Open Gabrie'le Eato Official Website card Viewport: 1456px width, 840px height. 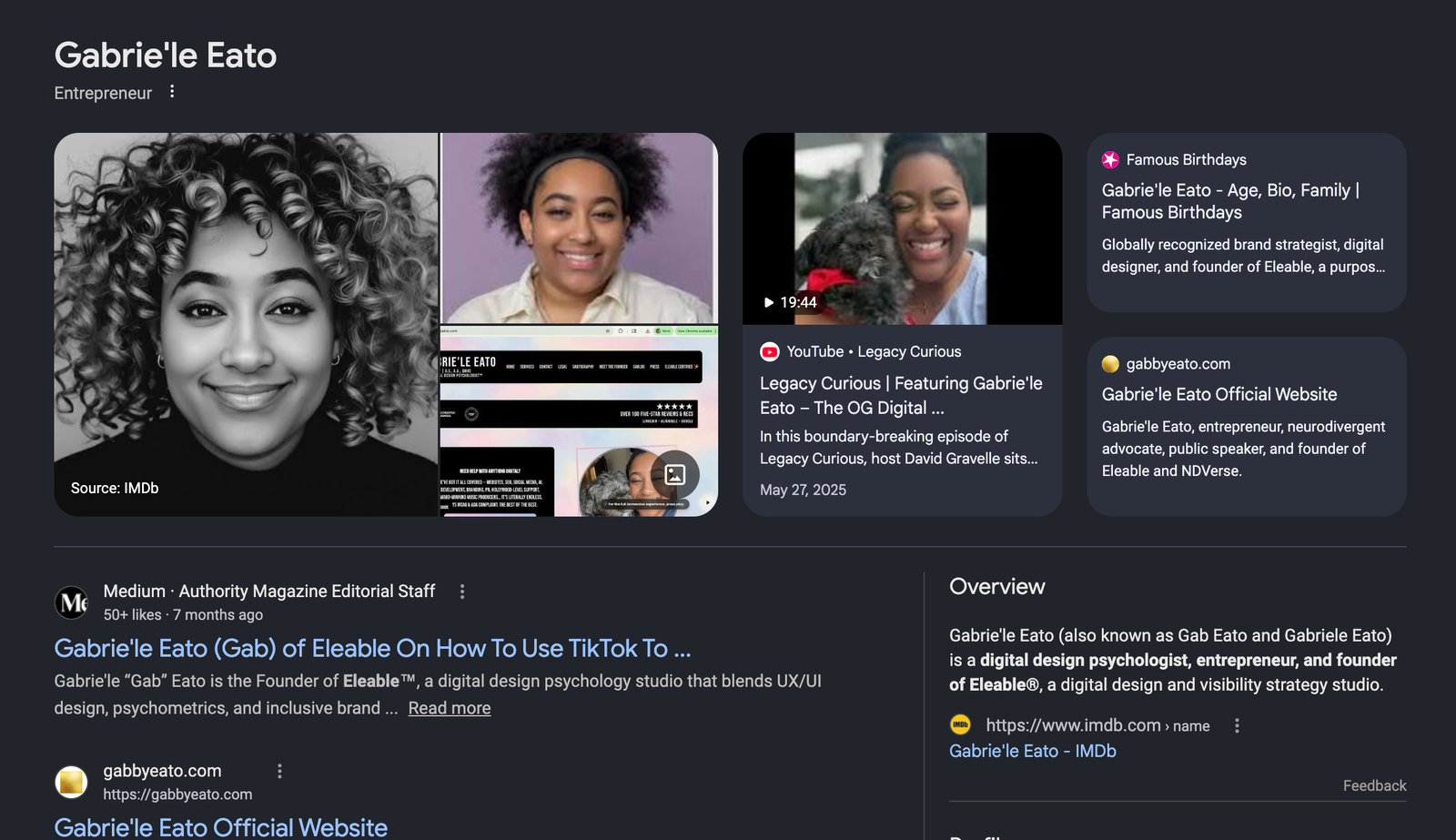pyautogui.click(x=1219, y=395)
